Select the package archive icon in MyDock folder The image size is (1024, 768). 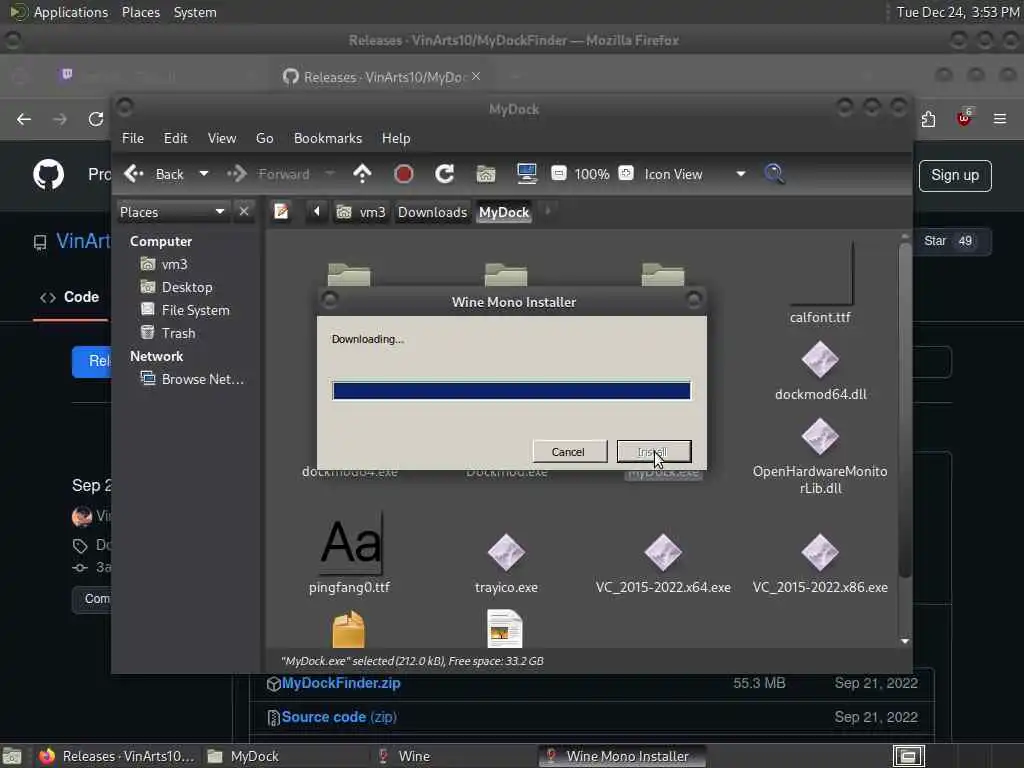coord(349,629)
